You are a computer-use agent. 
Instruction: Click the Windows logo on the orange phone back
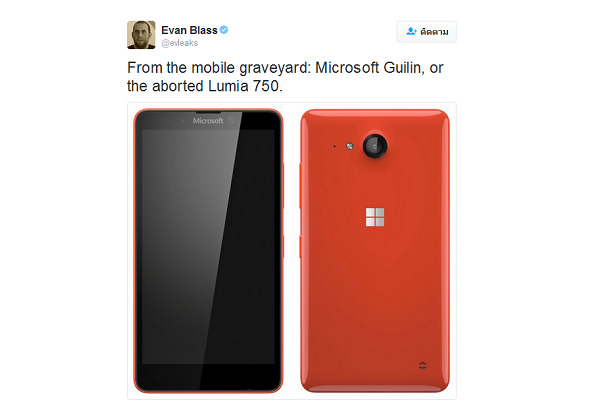(375, 217)
